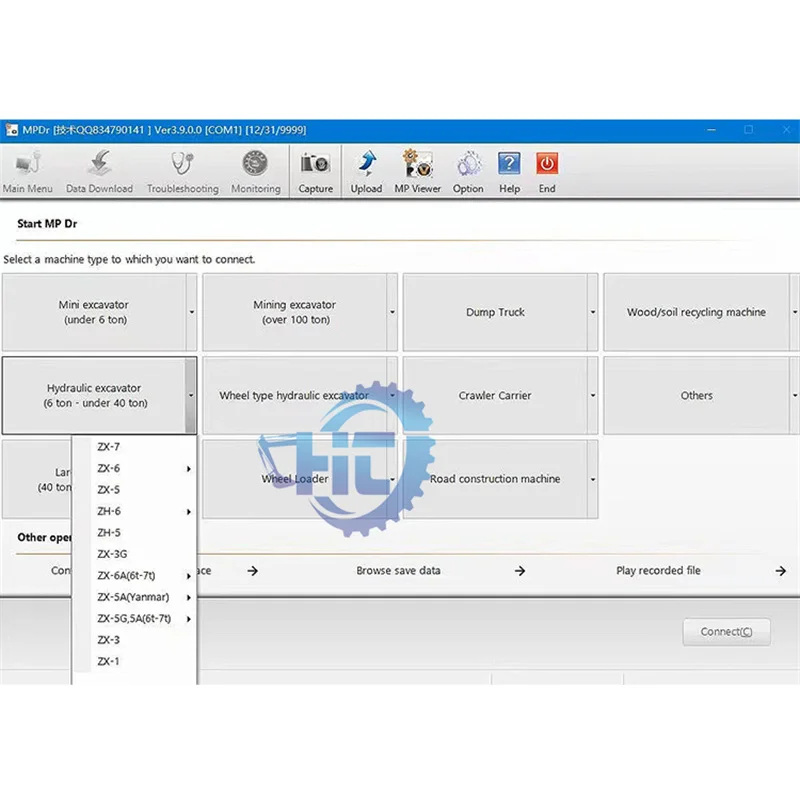Expand the Mini excavator dropdown arrow
800x800 pixels.
click(x=192, y=312)
